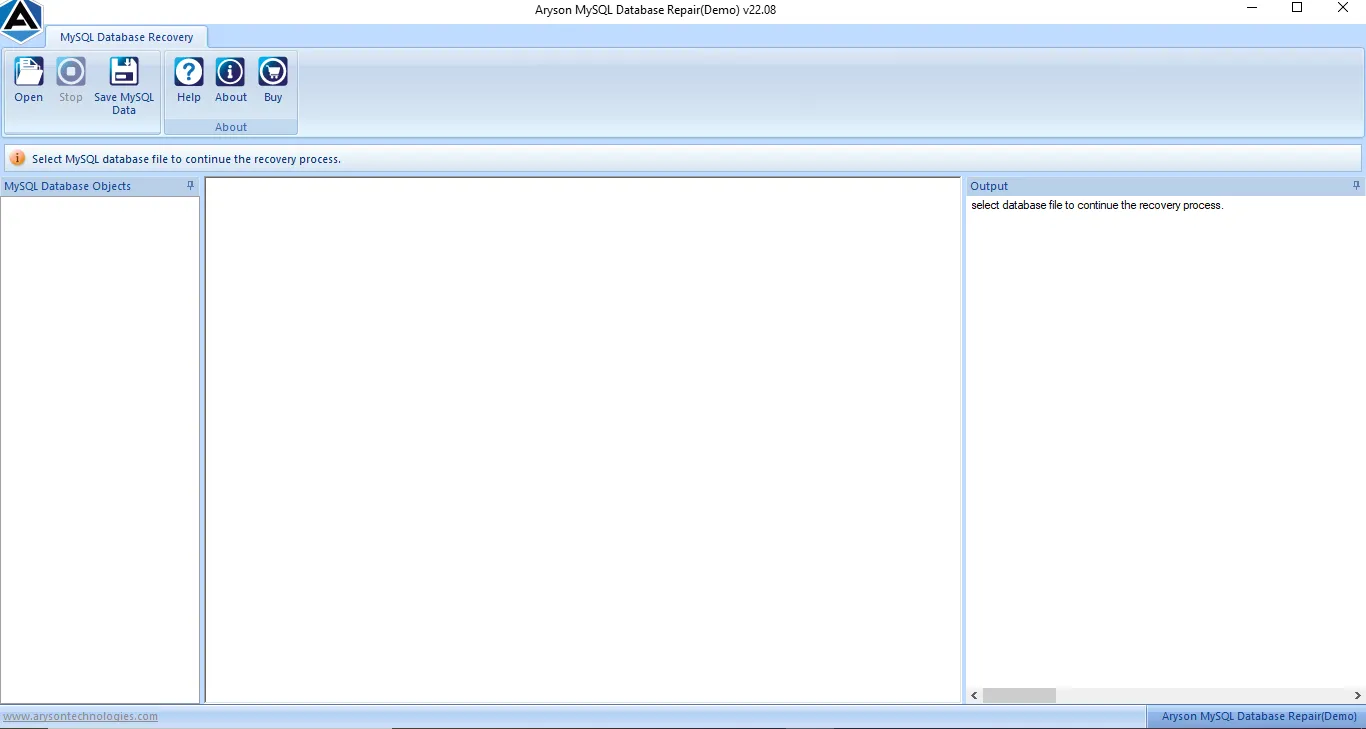Click the Output panel title

[x=989, y=186]
